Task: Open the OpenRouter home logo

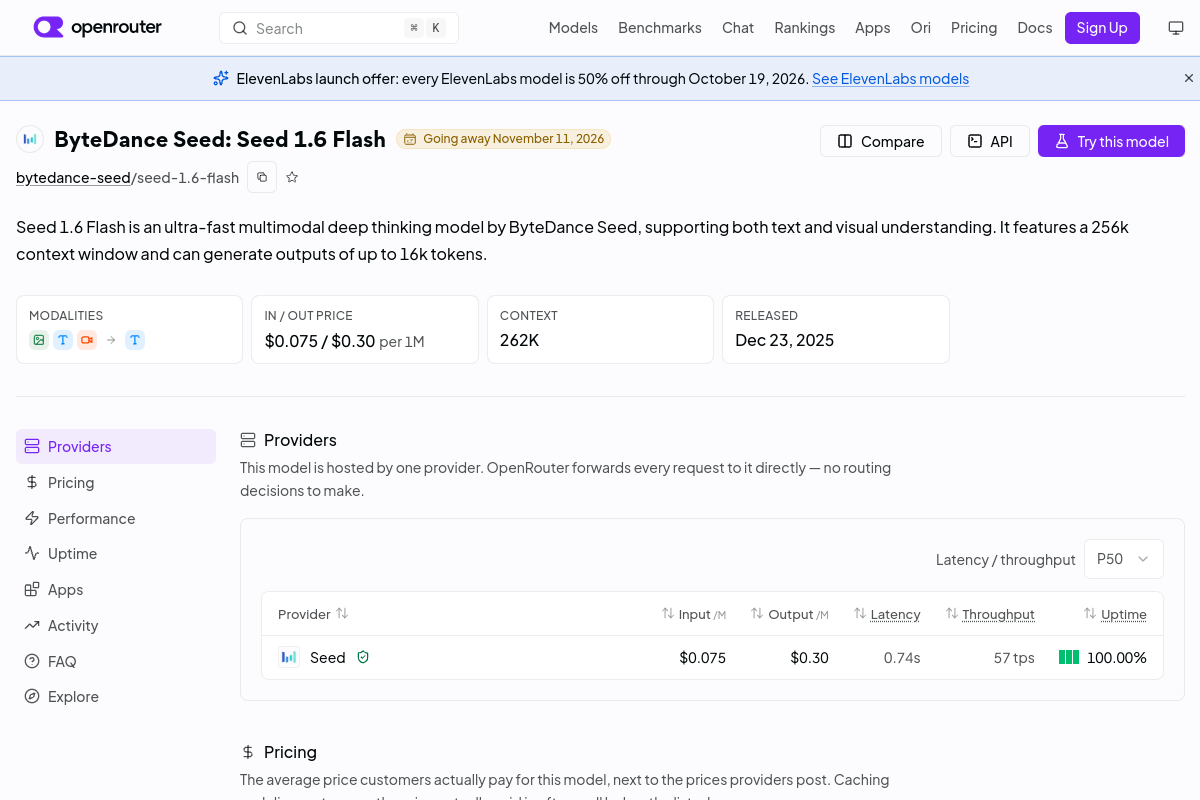Action: tap(97, 28)
